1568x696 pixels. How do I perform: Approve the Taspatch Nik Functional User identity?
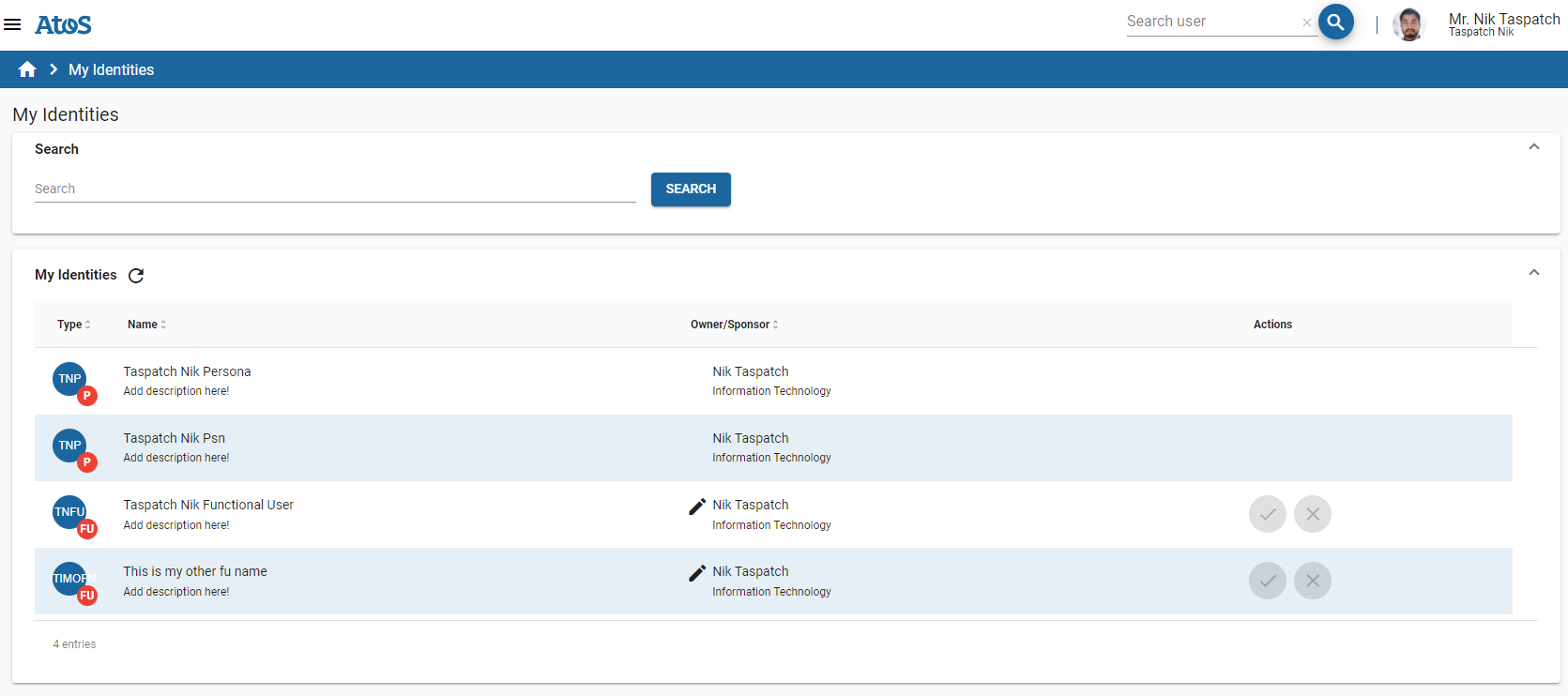tap(1267, 514)
